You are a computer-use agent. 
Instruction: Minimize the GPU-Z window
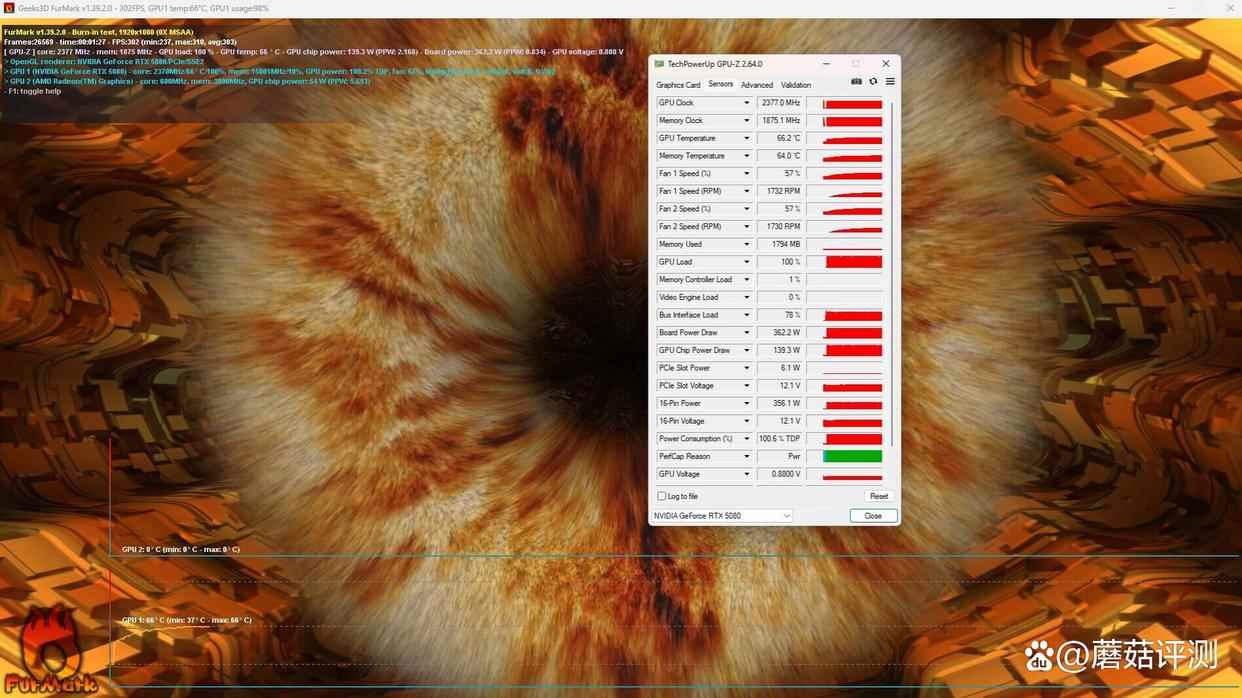(x=826, y=64)
